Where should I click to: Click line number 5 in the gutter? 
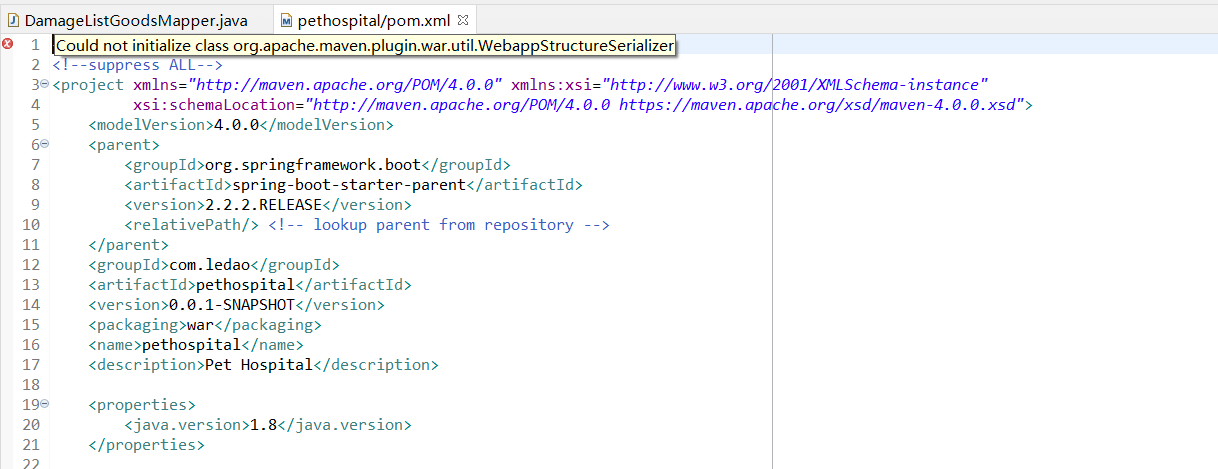pyautogui.click(x=35, y=125)
